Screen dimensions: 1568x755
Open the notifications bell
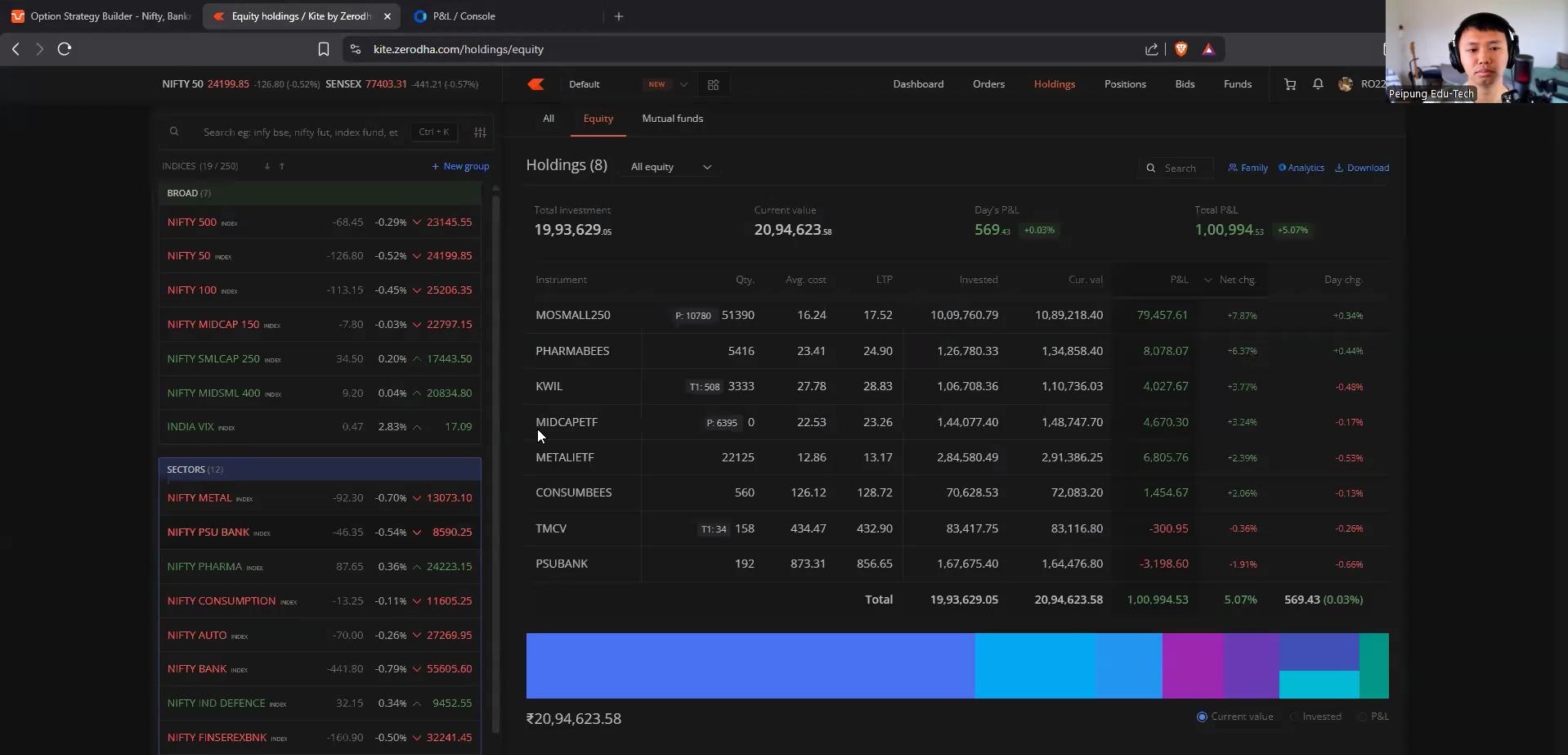click(x=1318, y=84)
